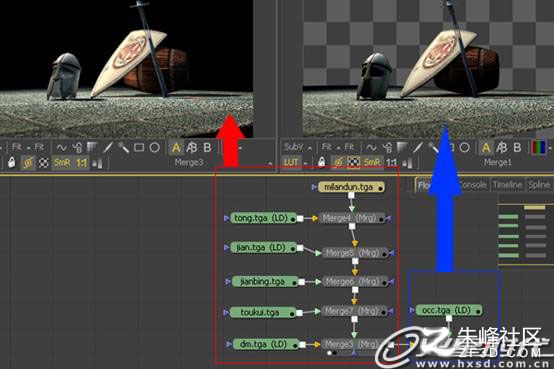Toggle checker underlay in left viewer
This screenshot has height=369, width=554.
(x=43, y=163)
